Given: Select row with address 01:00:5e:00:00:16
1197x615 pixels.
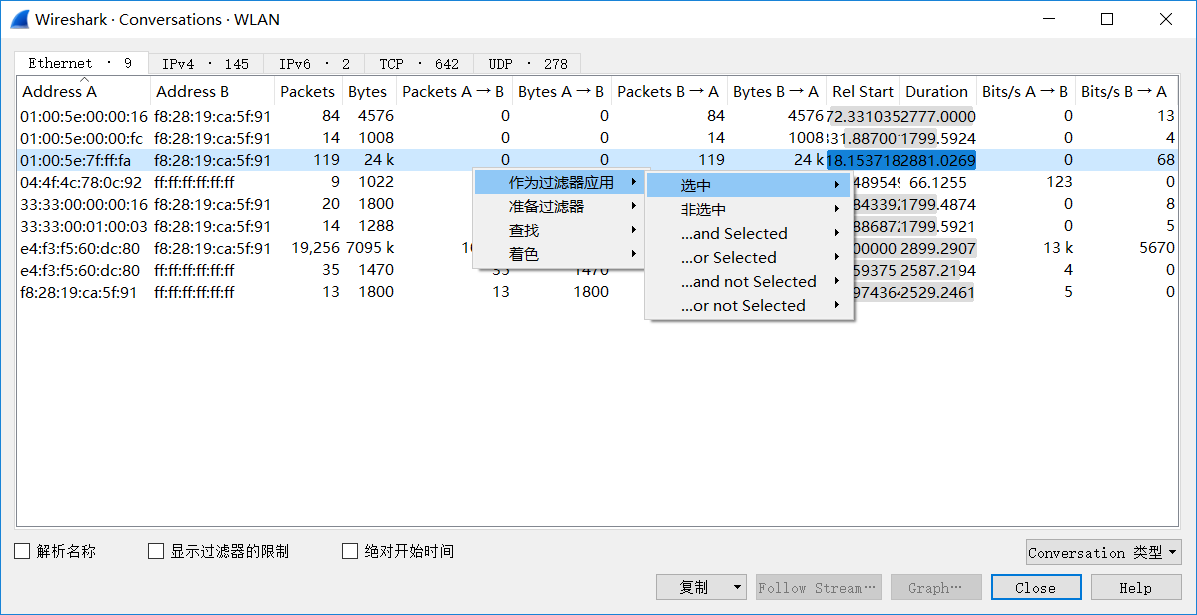Looking at the screenshot, I should [x=598, y=116].
